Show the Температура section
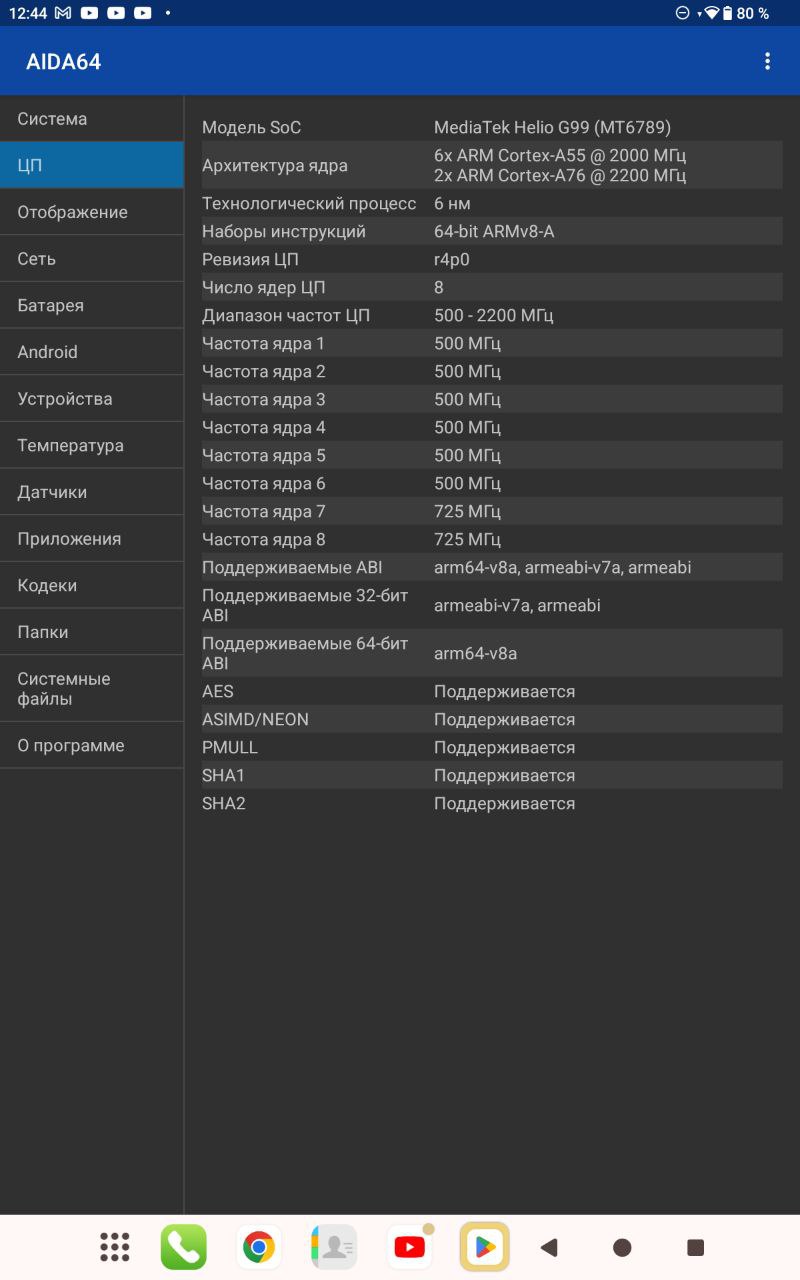This screenshot has width=800, height=1280. coord(91,445)
